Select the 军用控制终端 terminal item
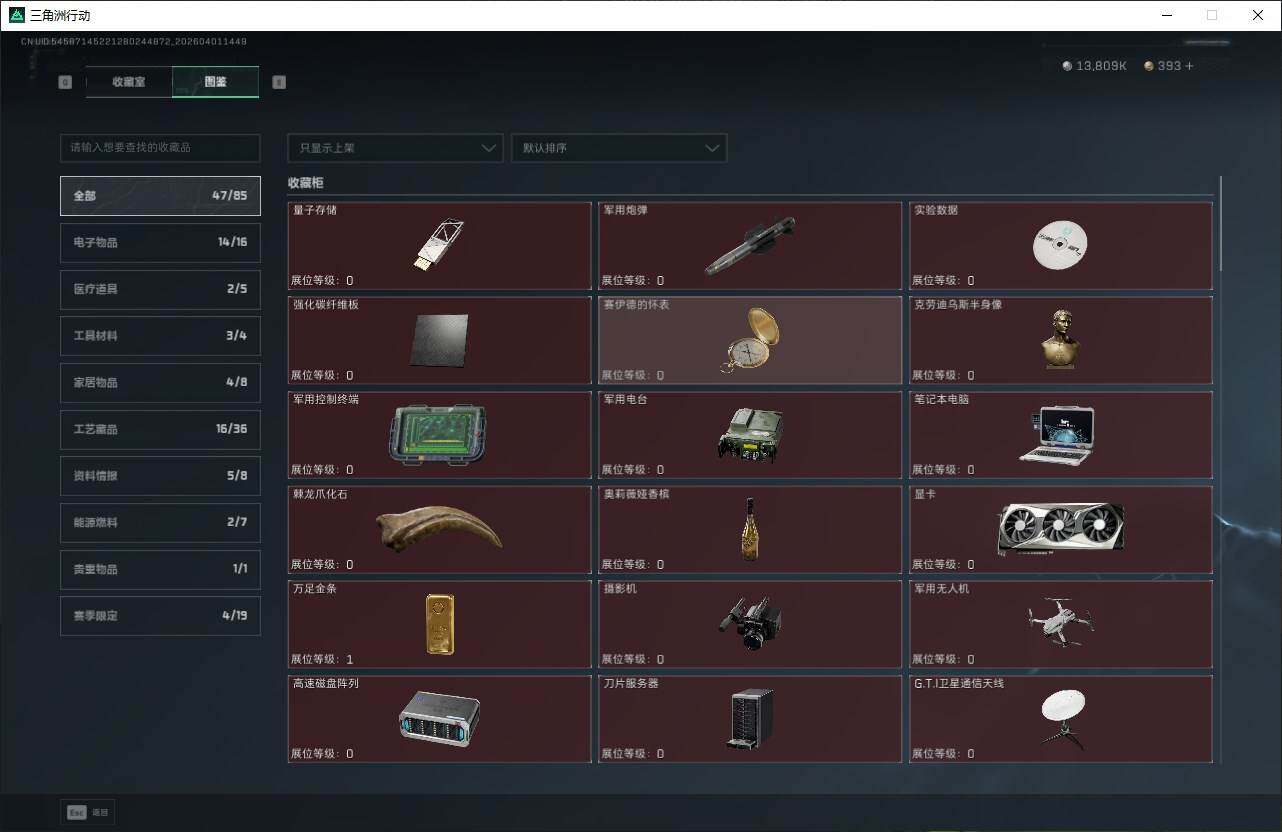The image size is (1282, 832). click(440, 435)
